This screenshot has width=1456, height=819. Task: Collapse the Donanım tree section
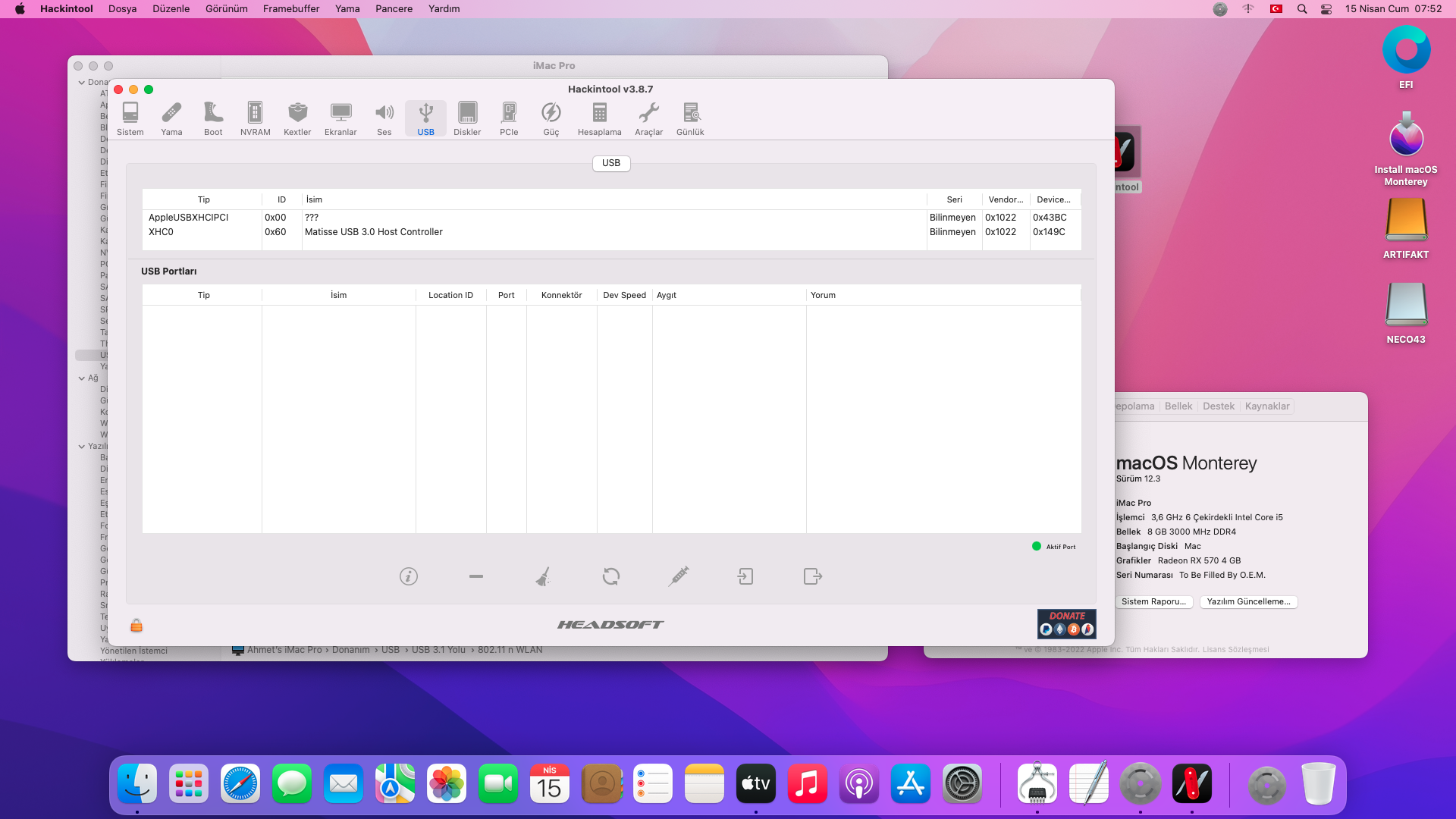82,83
